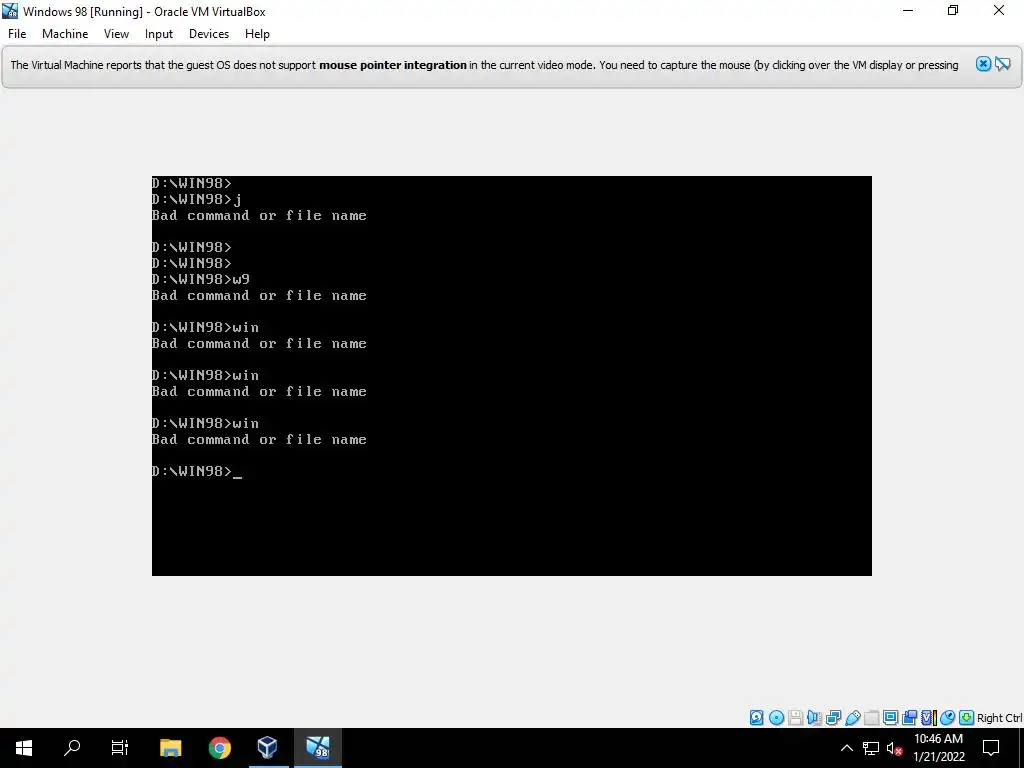Click the 'D:\WIN98>j' command line

click(x=197, y=199)
